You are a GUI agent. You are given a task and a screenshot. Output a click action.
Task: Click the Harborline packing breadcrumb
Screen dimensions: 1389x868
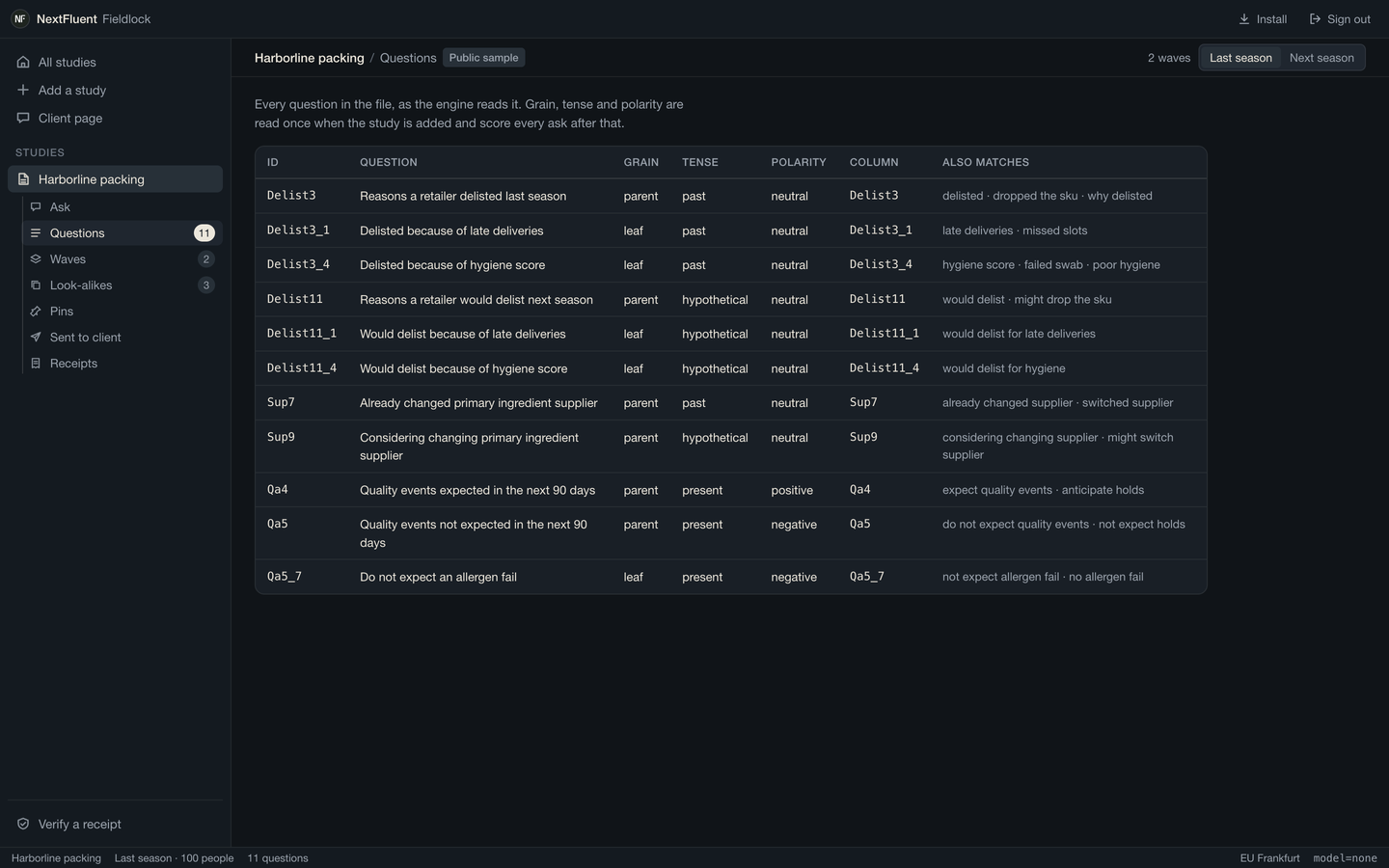pos(310,58)
